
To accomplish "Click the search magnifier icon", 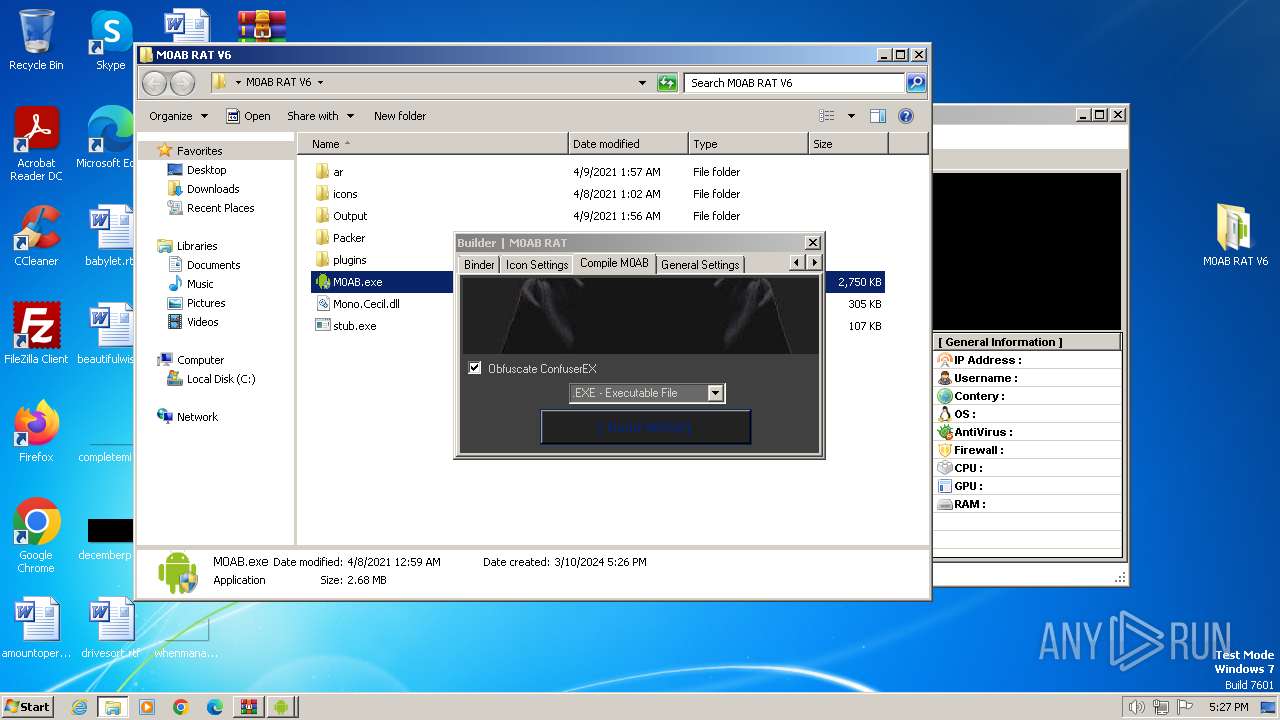I will click(x=915, y=83).
